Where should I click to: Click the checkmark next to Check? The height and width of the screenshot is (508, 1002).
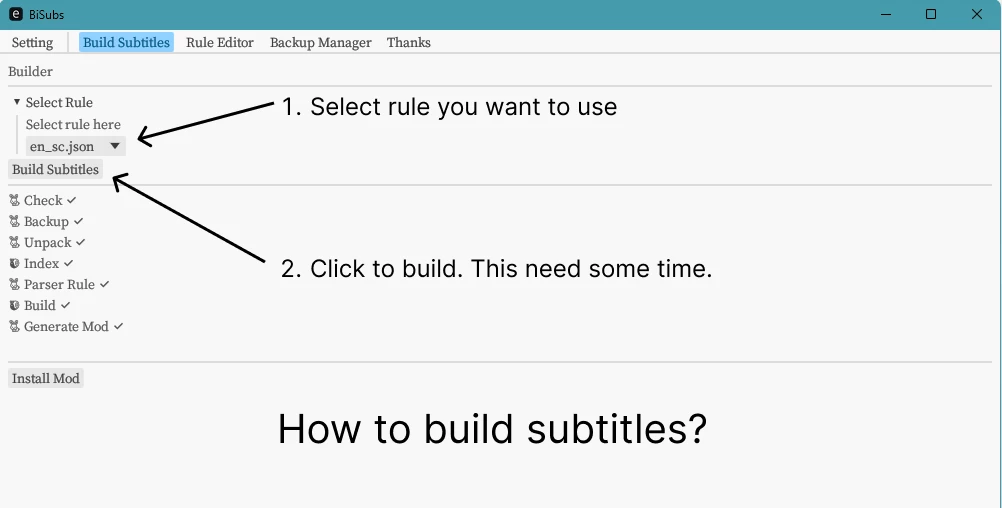(72, 200)
